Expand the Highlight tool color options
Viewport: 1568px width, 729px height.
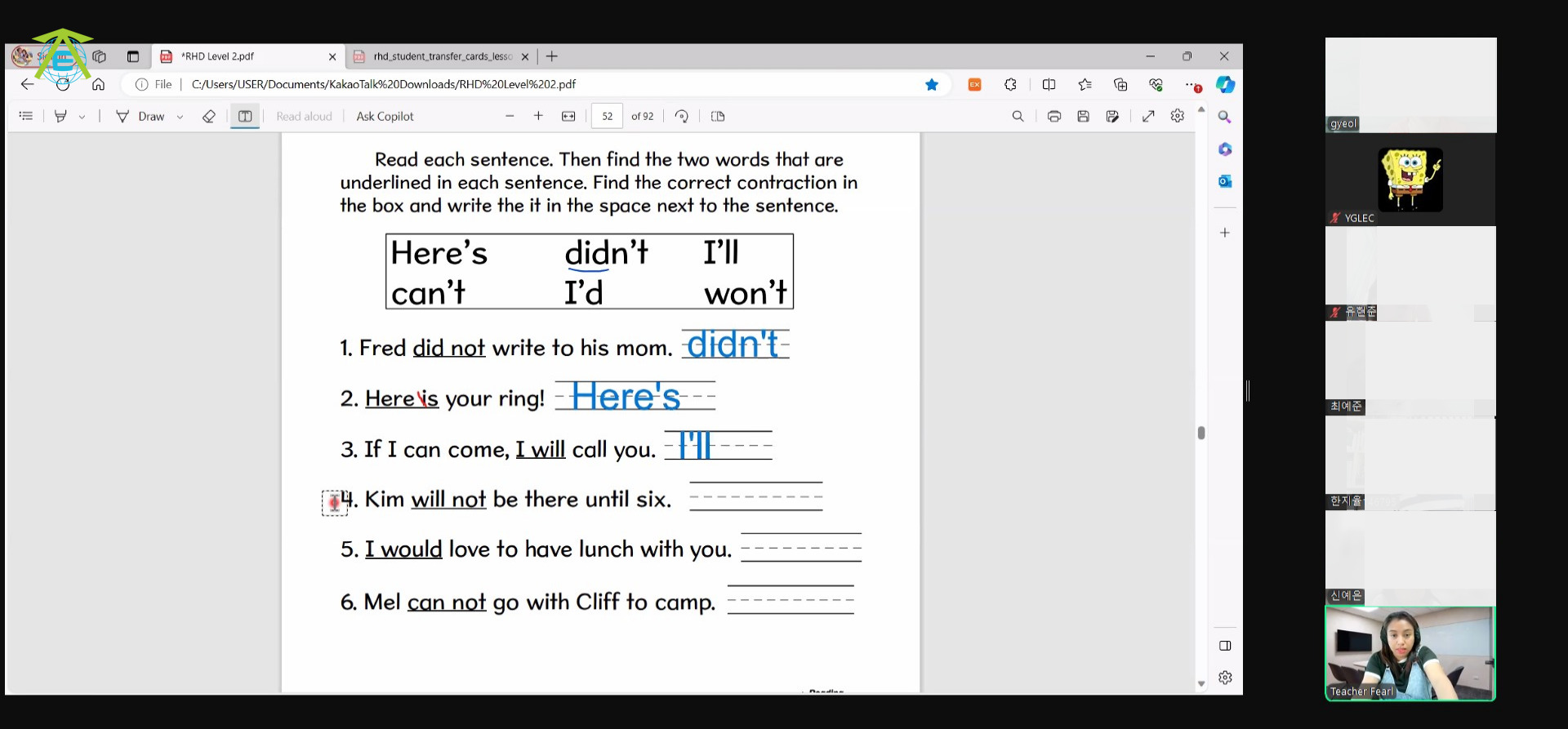click(x=82, y=117)
